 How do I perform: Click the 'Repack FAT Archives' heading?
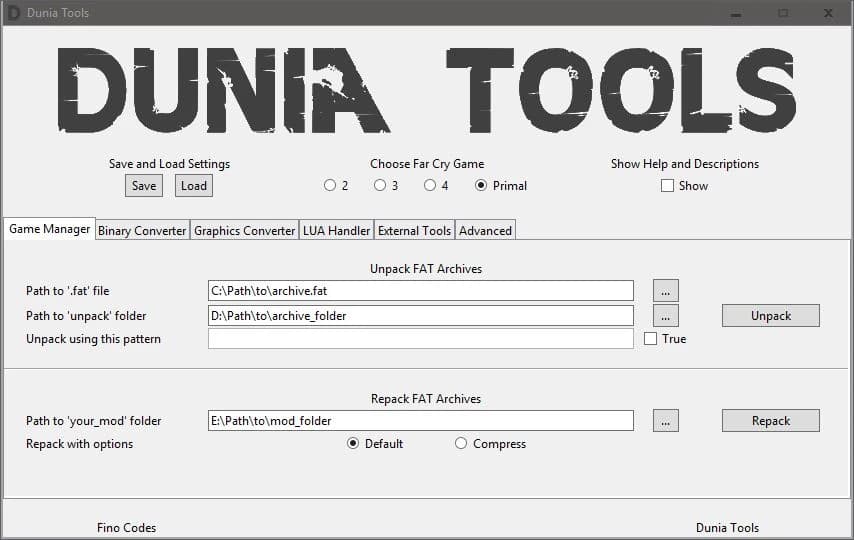point(426,399)
